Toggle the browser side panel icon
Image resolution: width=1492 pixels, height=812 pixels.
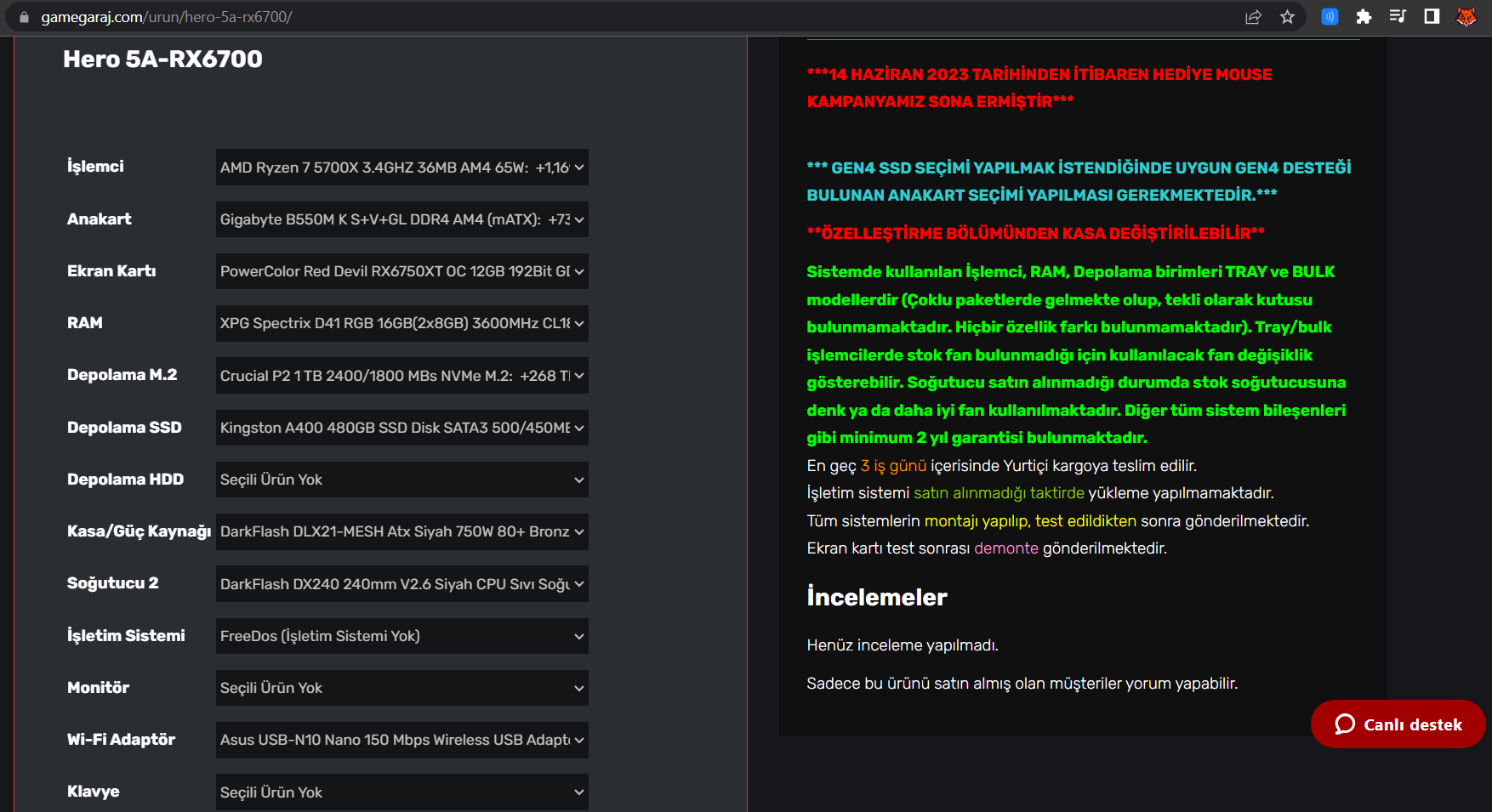click(1432, 17)
